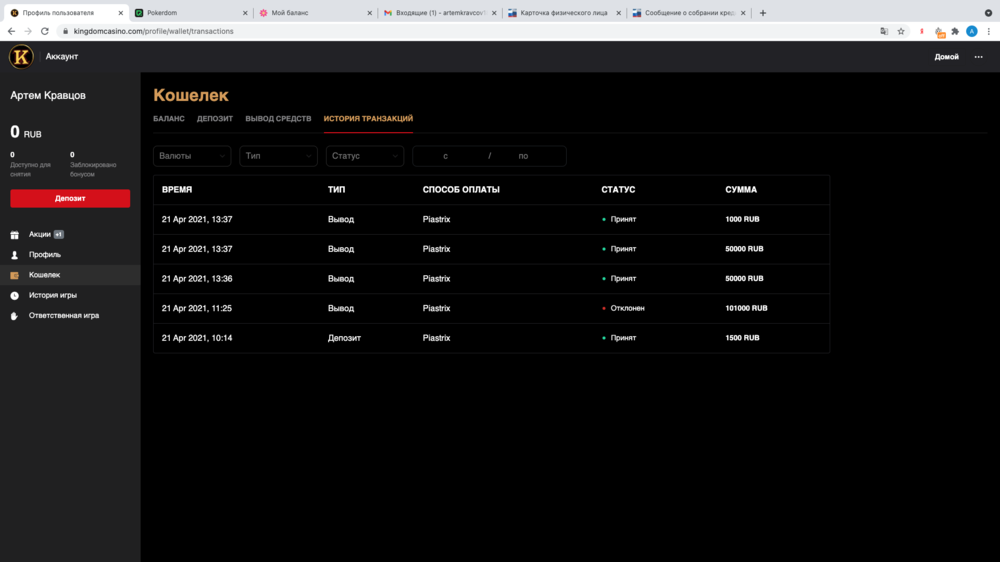Click the Ответственная игра hand icon

pyautogui.click(x=15, y=316)
